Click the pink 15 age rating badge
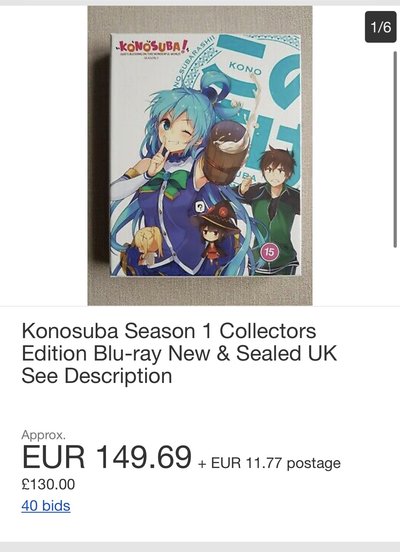Screen dimensions: 400x552 point(269,252)
